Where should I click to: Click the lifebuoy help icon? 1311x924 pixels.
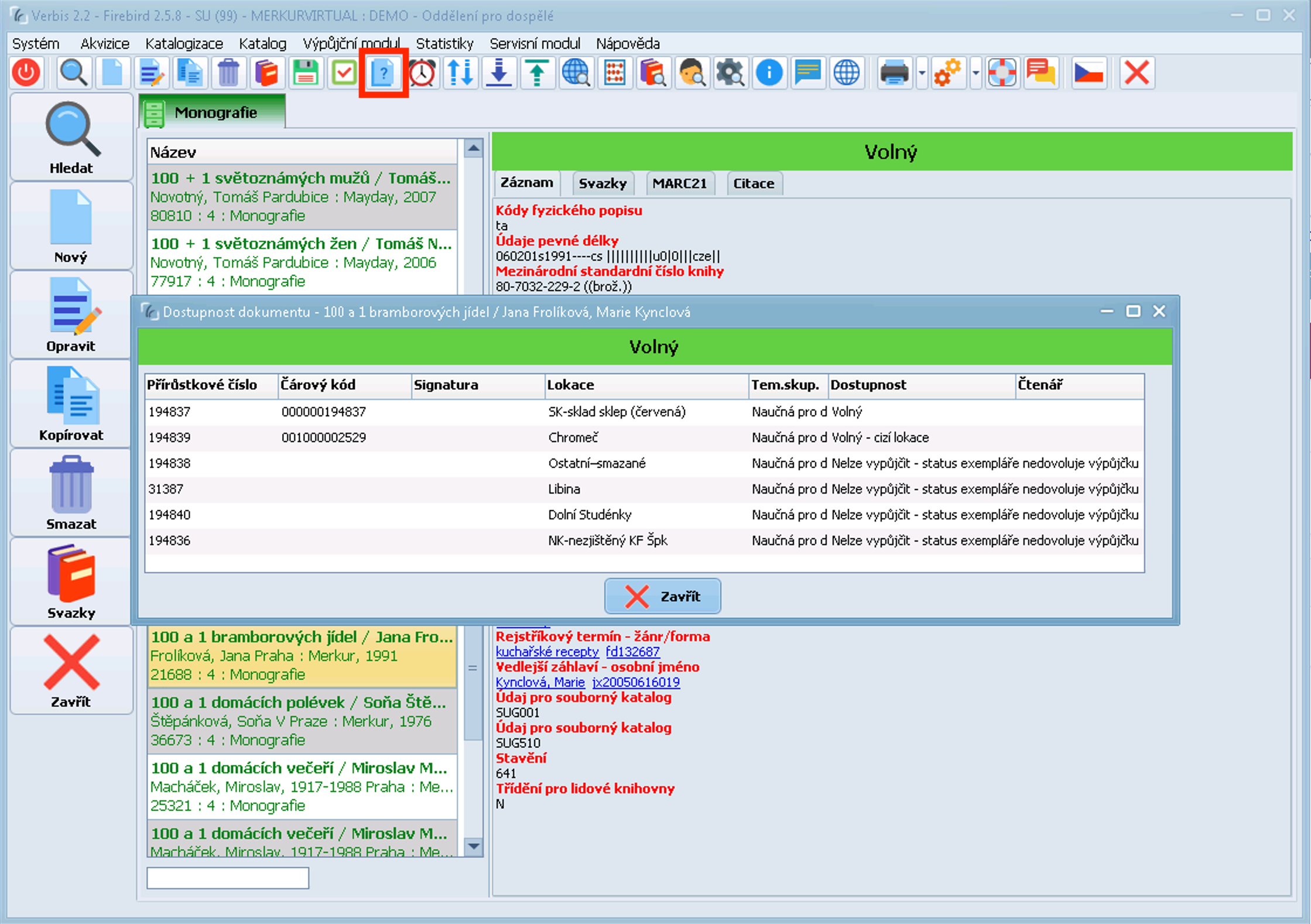coord(1002,73)
